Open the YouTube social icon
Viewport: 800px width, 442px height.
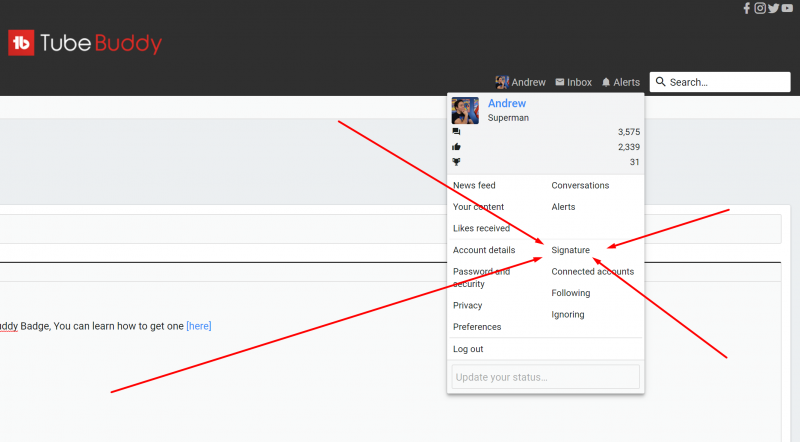(787, 8)
